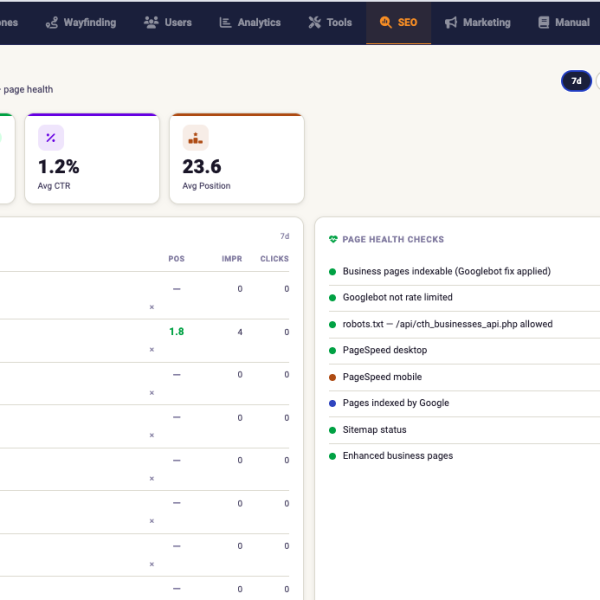Click the green Sitemap status dot

coord(333,430)
